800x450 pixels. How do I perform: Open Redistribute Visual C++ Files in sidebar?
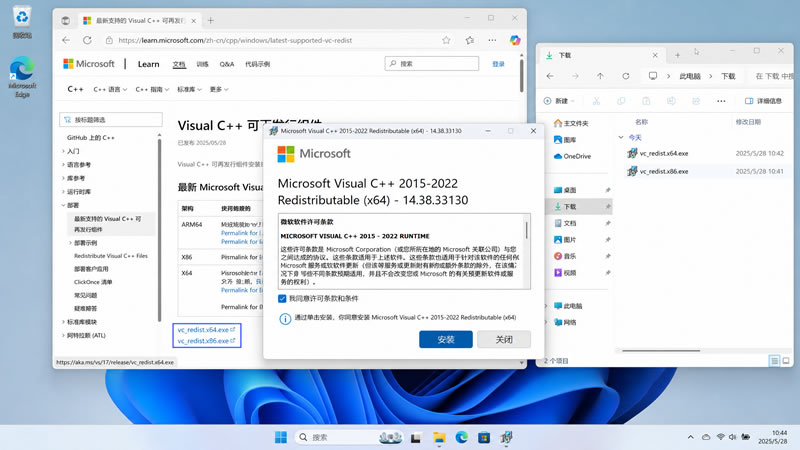coord(111,256)
